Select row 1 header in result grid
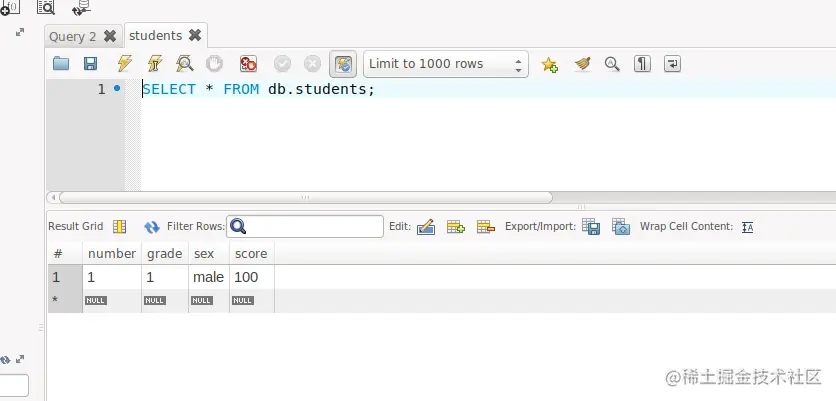836x401 pixels. coord(65,277)
